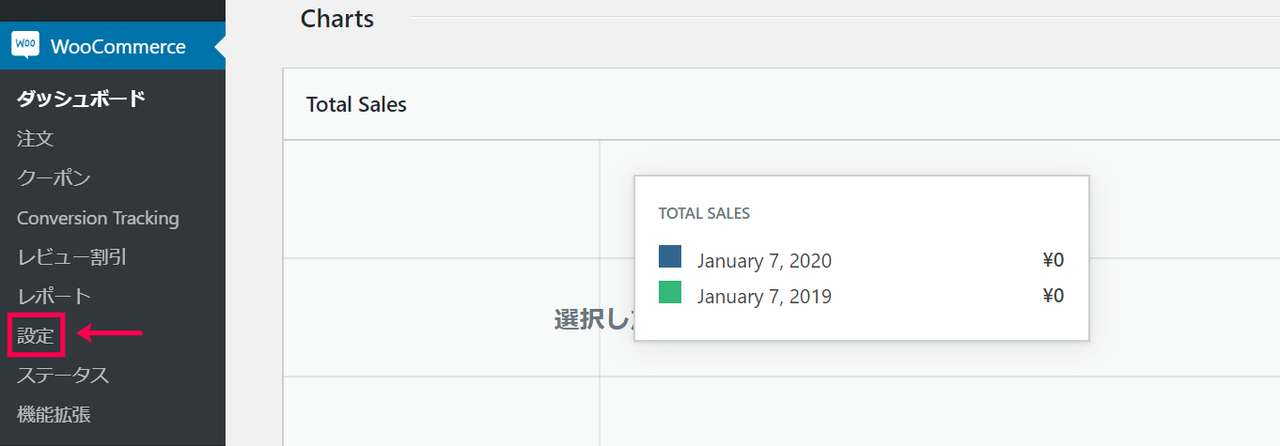
Task: Click the 選択し chart placeholder text
Action: 594,319
